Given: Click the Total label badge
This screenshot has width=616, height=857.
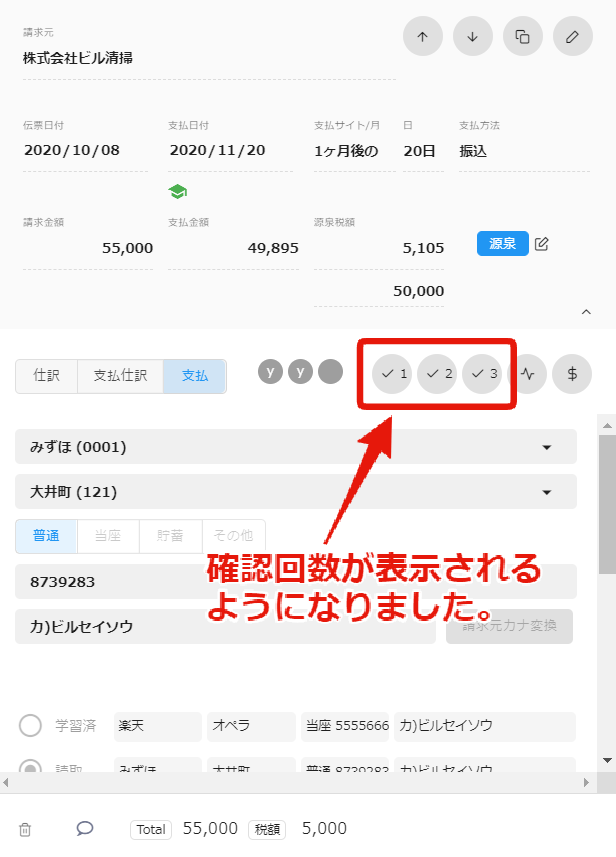Looking at the screenshot, I should point(151,830).
